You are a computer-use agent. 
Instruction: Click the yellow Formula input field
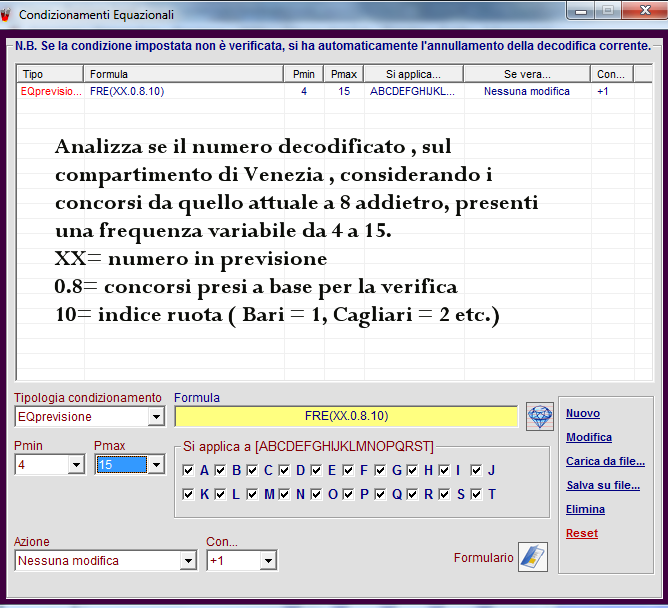point(346,416)
